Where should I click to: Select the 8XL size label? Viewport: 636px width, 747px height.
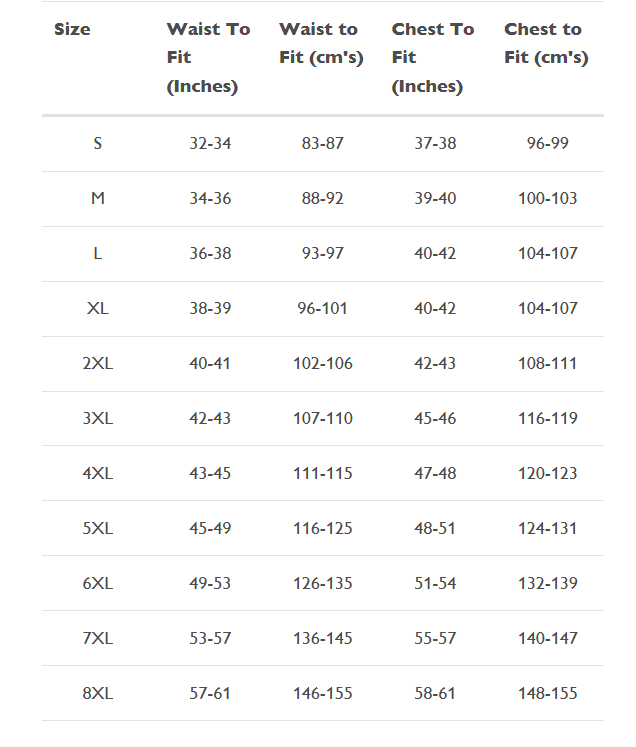(98, 694)
